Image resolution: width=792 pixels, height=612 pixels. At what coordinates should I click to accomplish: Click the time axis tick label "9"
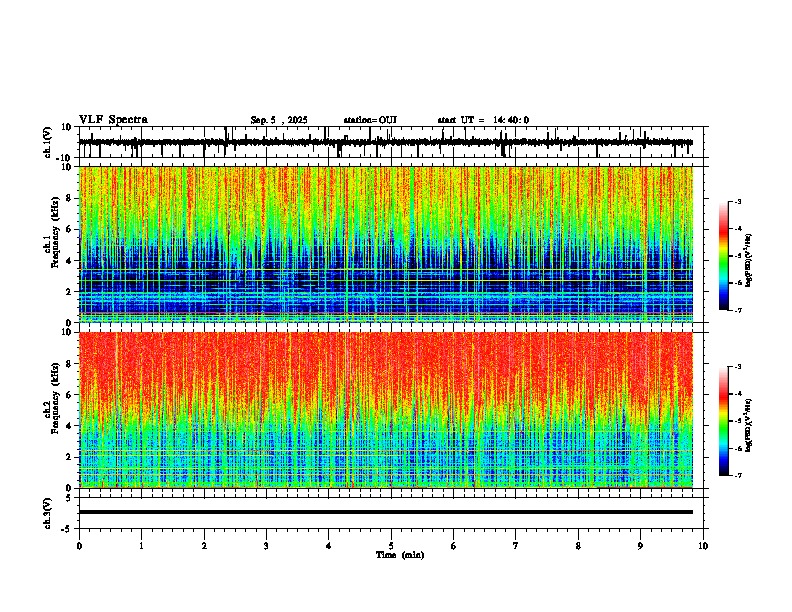coord(640,546)
